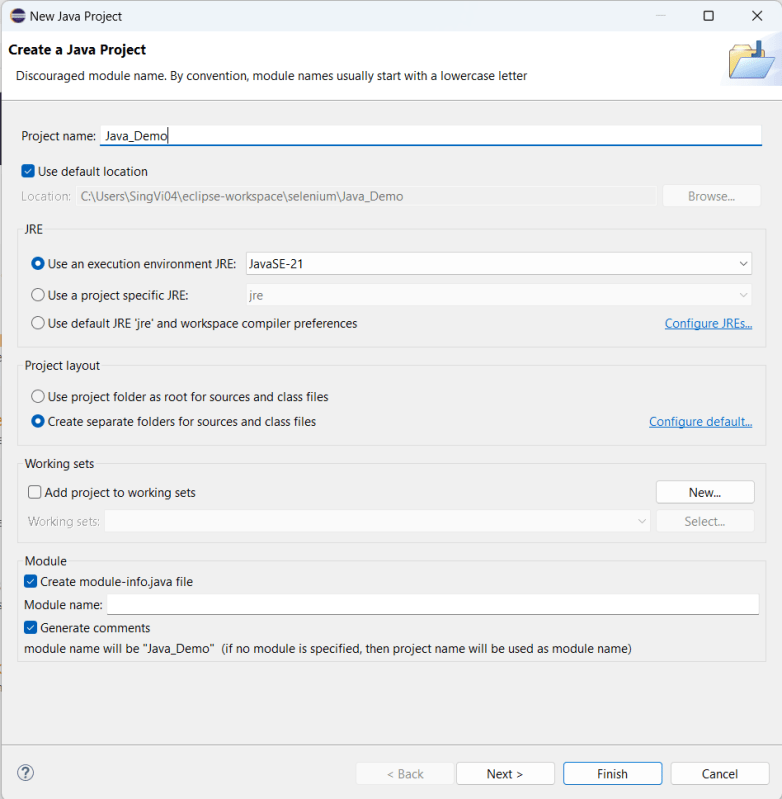Maximize the New Java Project dialog
The height and width of the screenshot is (799, 782).
pos(708,16)
